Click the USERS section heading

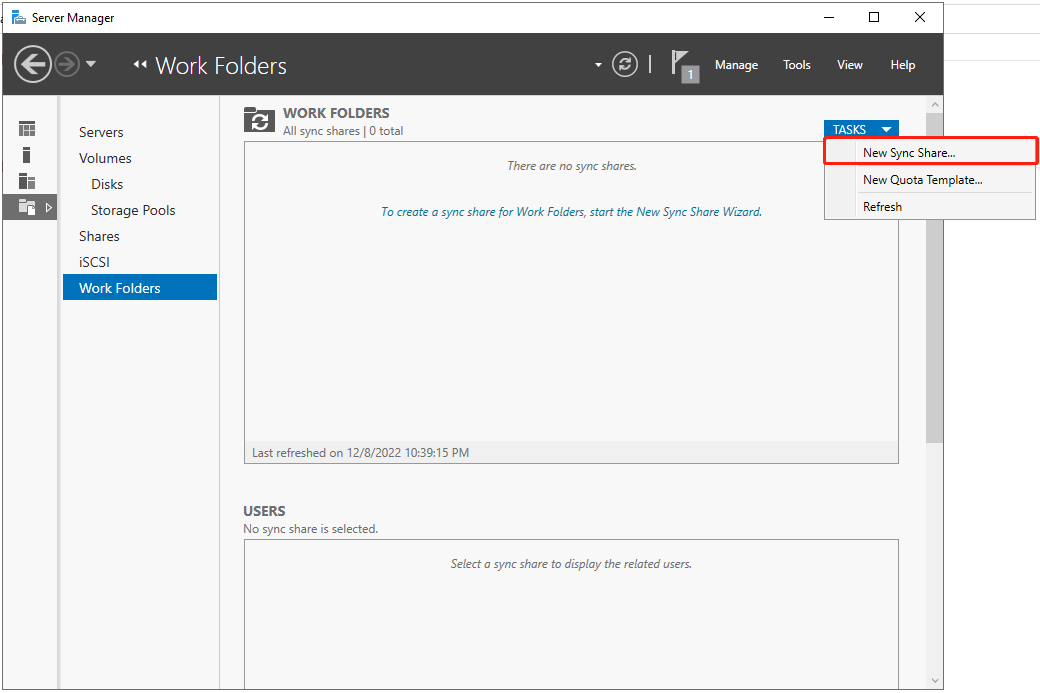click(x=264, y=511)
